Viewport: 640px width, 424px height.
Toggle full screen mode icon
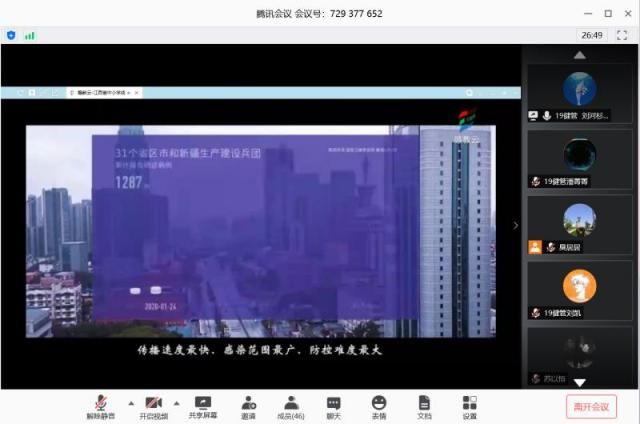click(621, 35)
